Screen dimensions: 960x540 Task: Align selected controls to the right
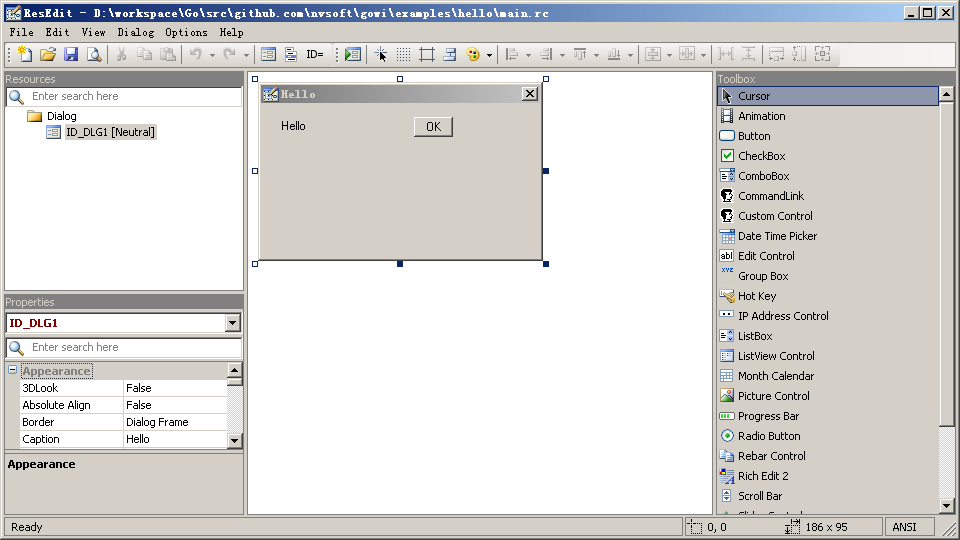pos(546,54)
